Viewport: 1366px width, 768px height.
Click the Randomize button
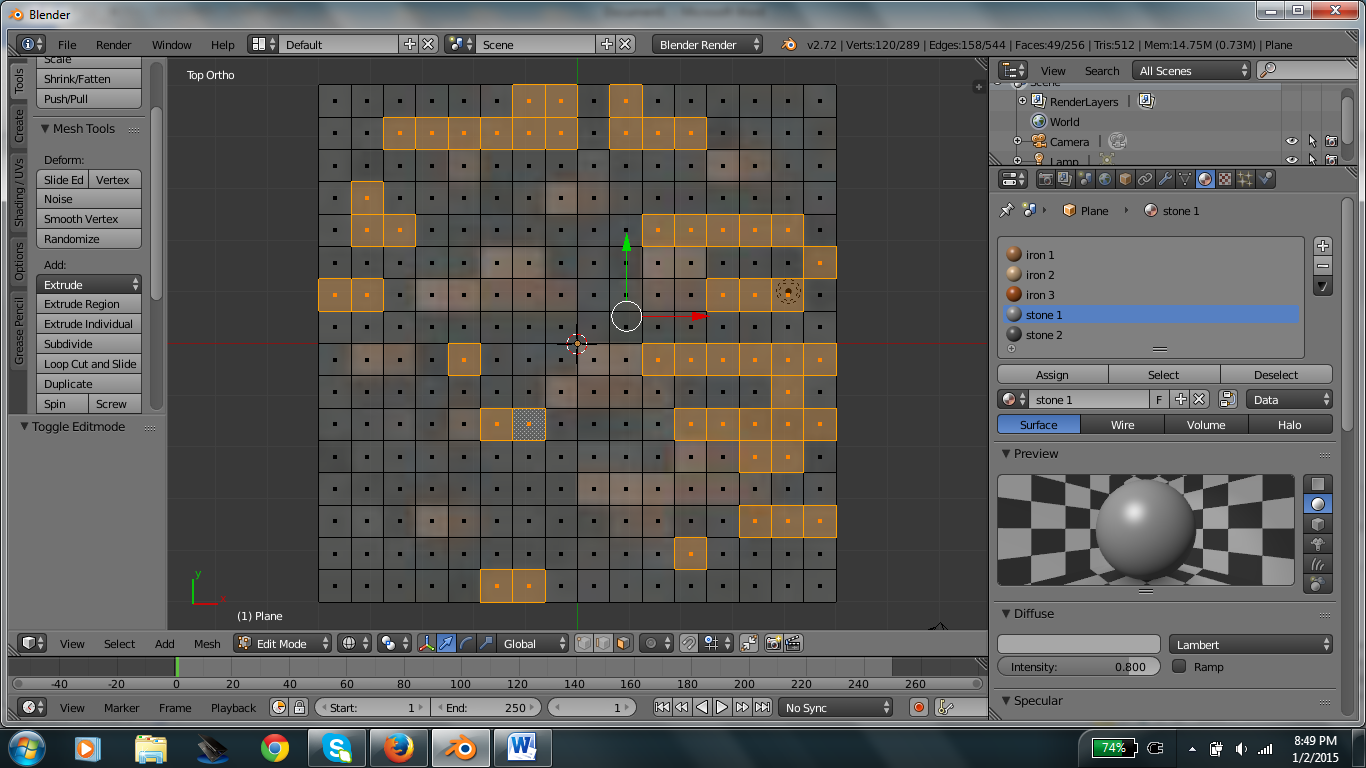89,238
